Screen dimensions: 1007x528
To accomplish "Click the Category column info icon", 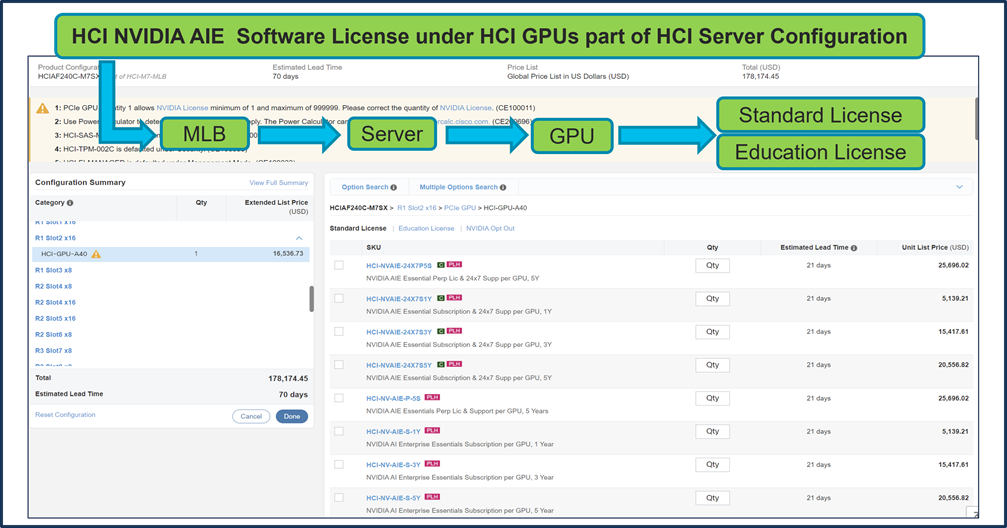I will tap(70, 202).
